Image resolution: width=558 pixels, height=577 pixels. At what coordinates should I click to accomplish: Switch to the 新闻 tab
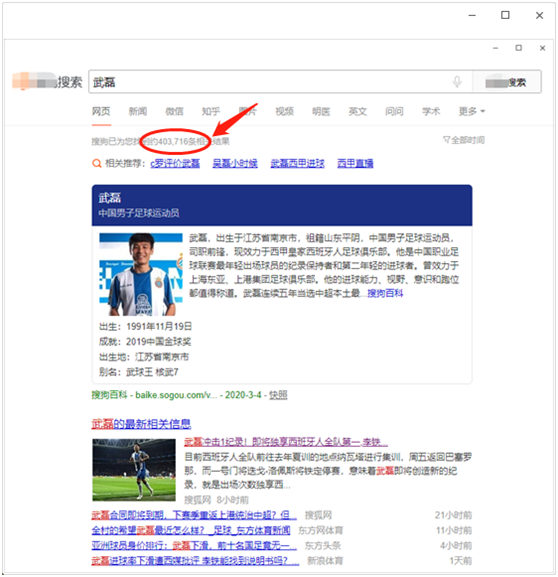pos(138,111)
